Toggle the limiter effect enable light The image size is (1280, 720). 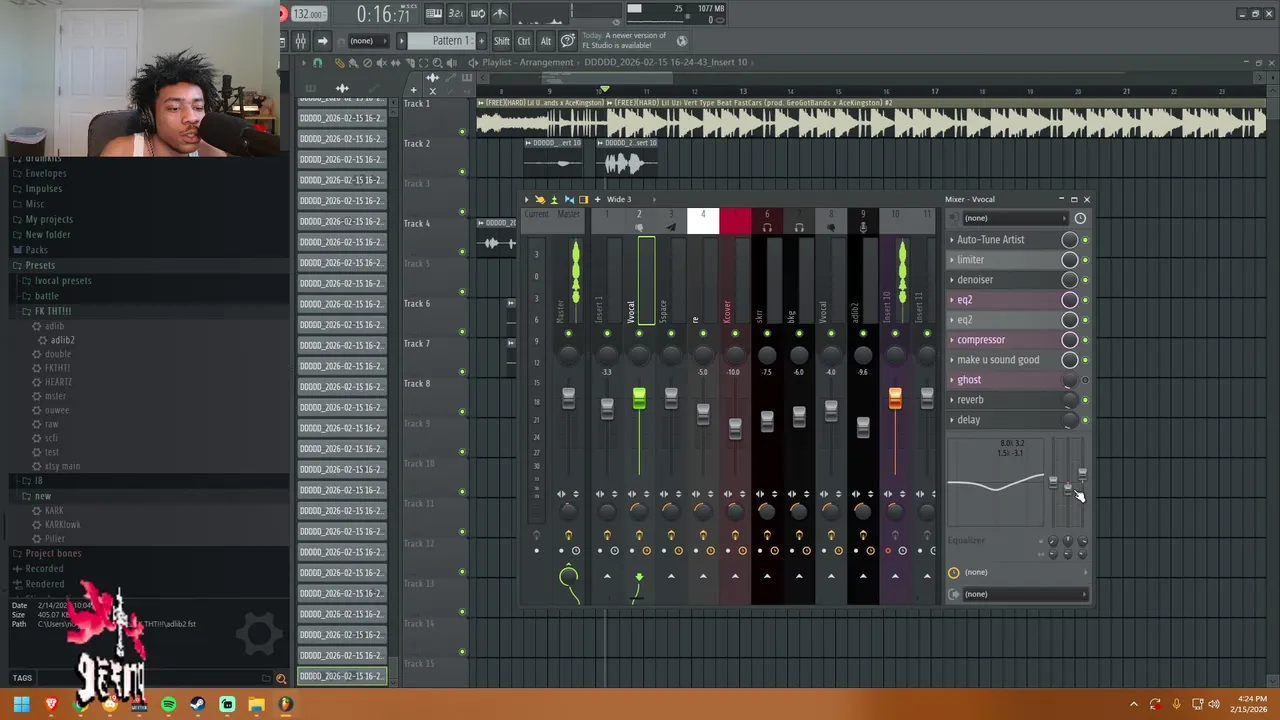point(1085,260)
